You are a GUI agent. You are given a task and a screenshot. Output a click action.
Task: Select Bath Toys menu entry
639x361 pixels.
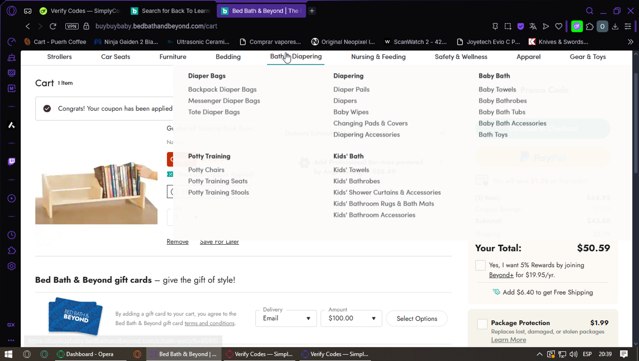pos(493,134)
